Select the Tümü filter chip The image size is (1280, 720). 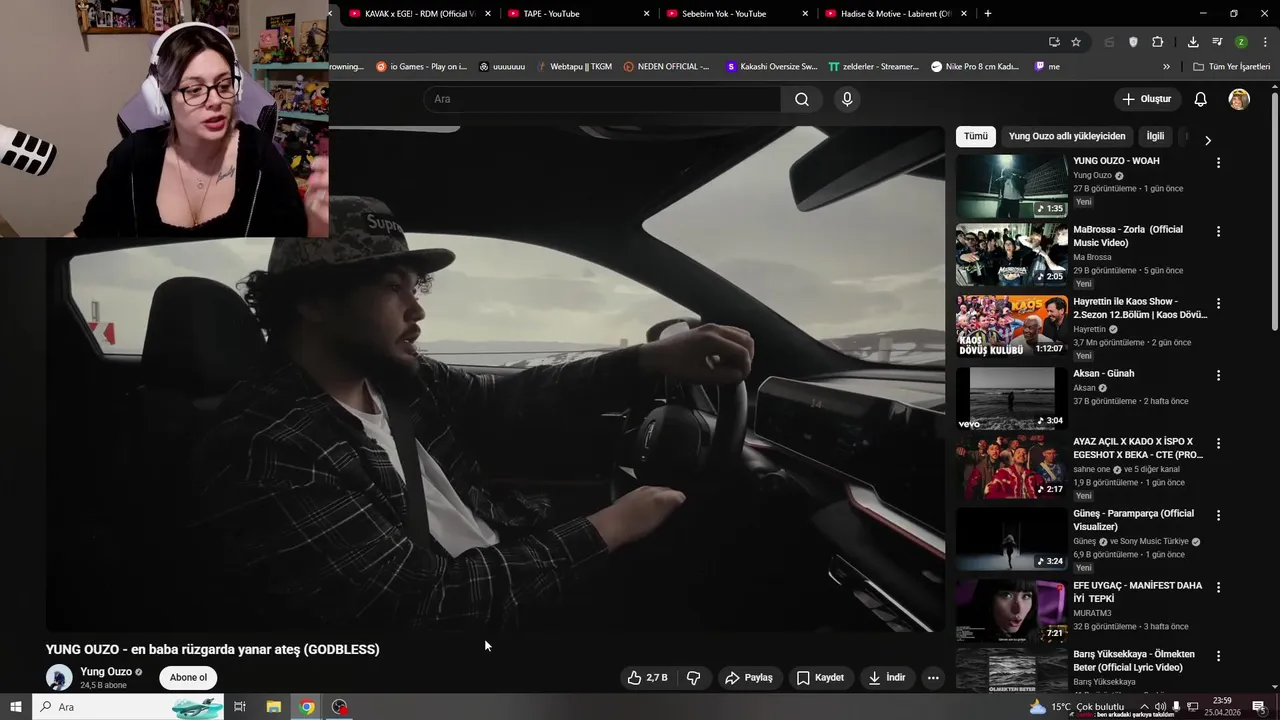click(975, 136)
